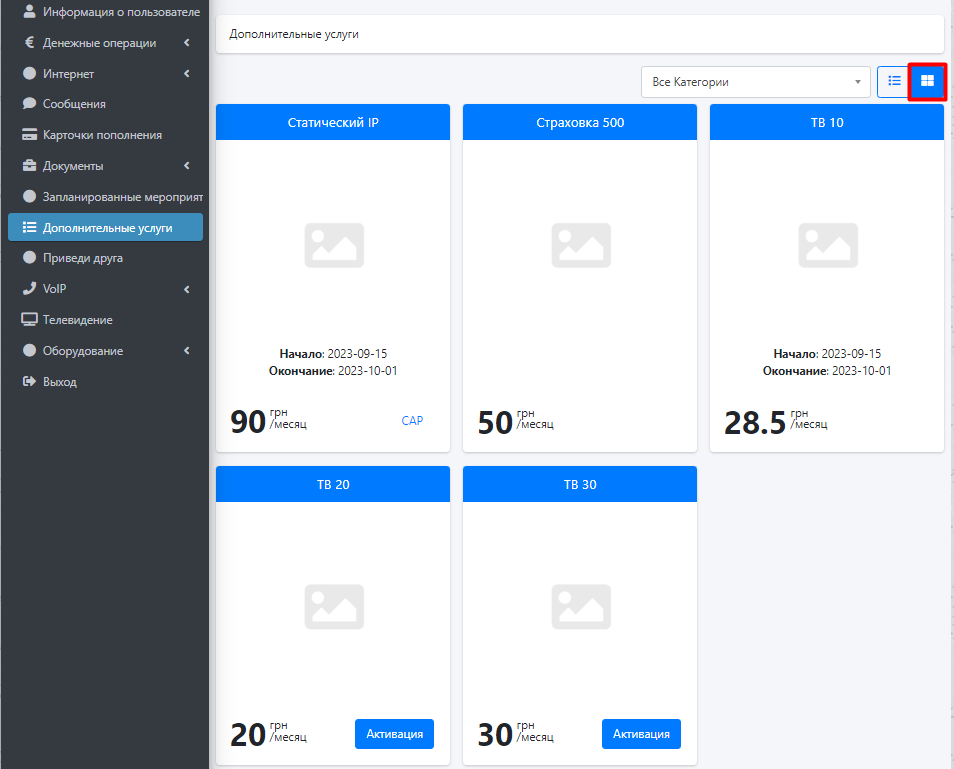Click the VoIP phone icon

coord(29,289)
